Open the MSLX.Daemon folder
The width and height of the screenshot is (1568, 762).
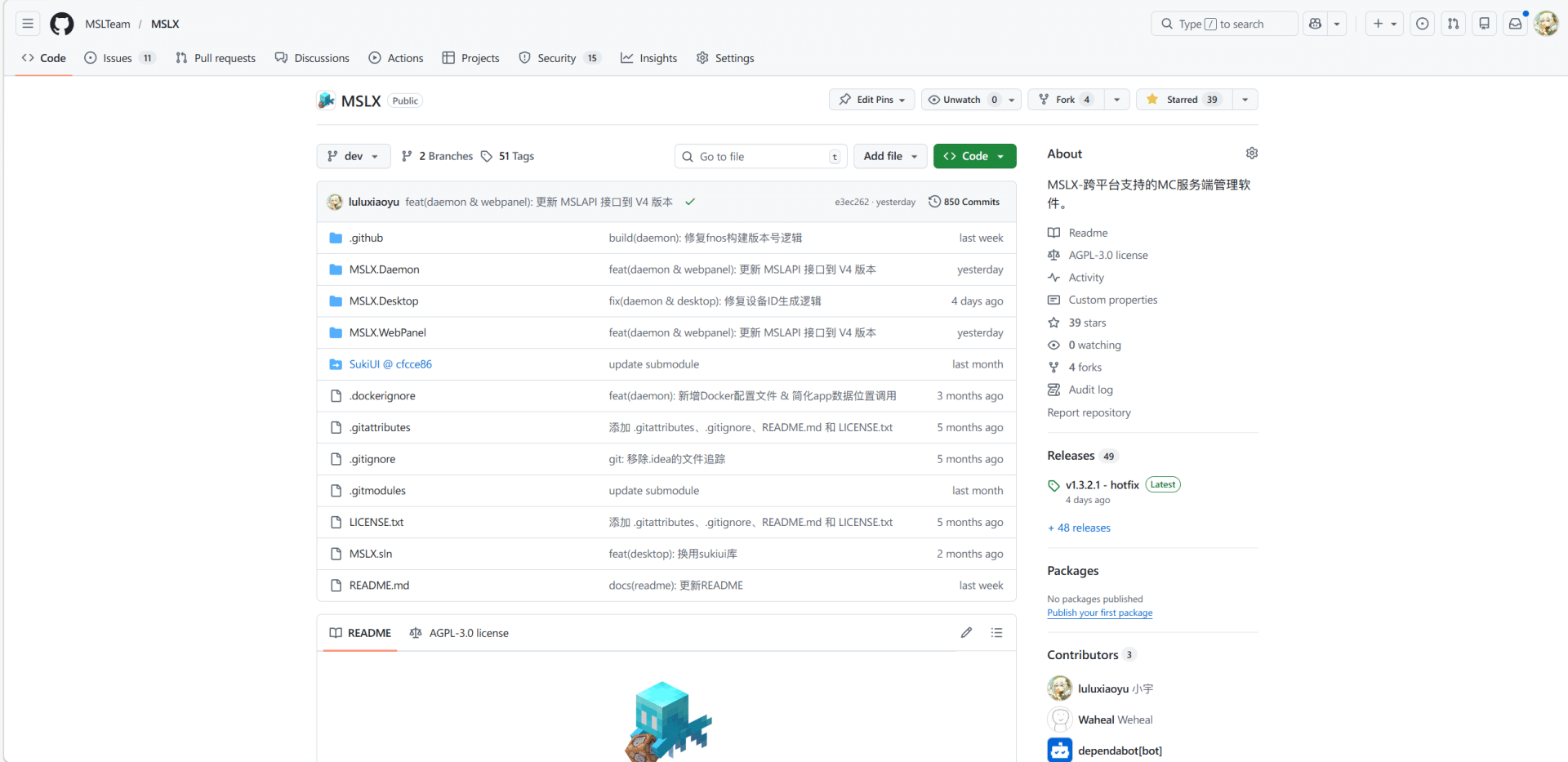384,270
